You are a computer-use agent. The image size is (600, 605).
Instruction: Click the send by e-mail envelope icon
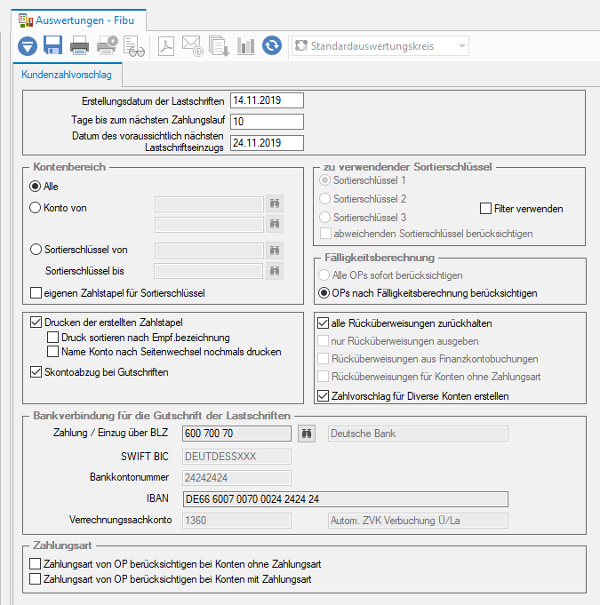[x=192, y=46]
